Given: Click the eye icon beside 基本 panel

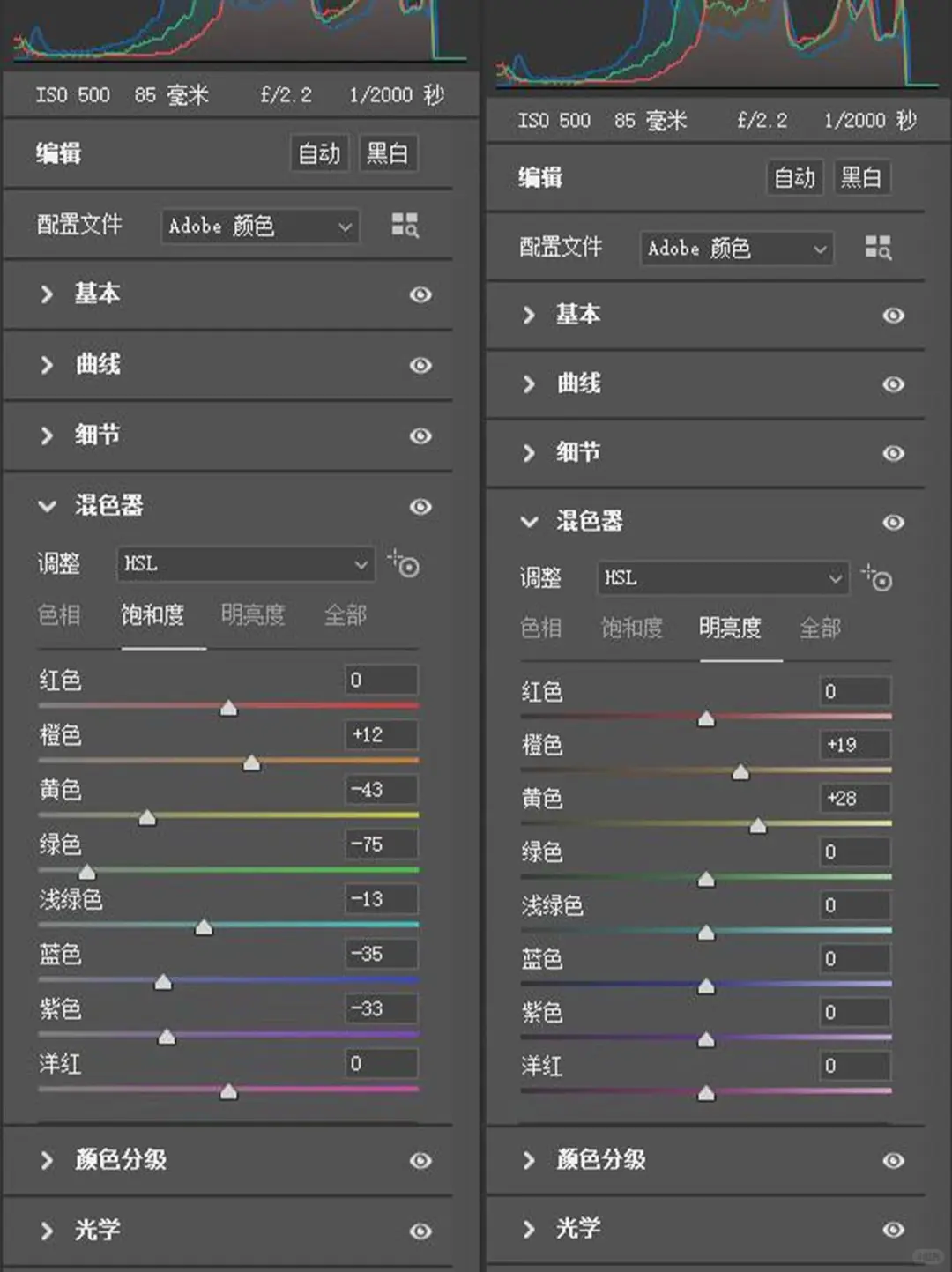Looking at the screenshot, I should (x=420, y=295).
